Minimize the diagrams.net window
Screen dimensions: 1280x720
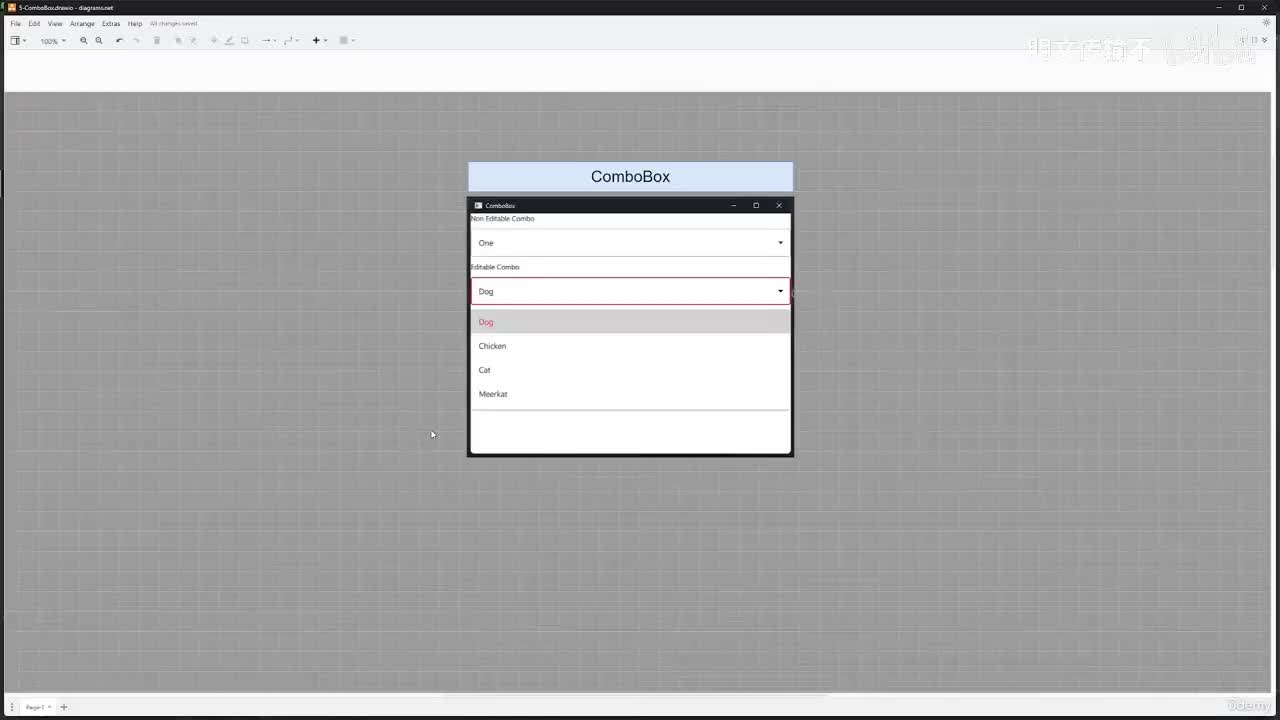point(1219,7)
